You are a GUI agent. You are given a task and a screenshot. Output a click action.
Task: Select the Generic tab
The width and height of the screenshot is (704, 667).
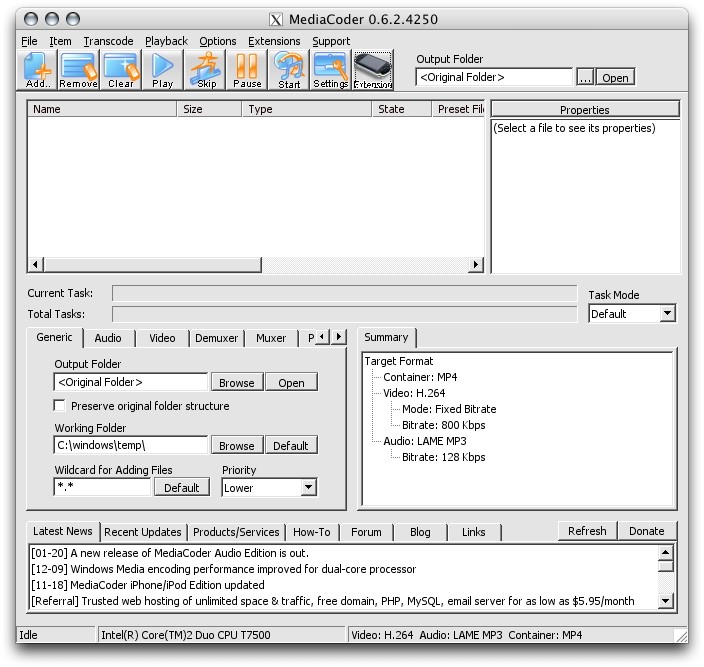pyautogui.click(x=54, y=338)
